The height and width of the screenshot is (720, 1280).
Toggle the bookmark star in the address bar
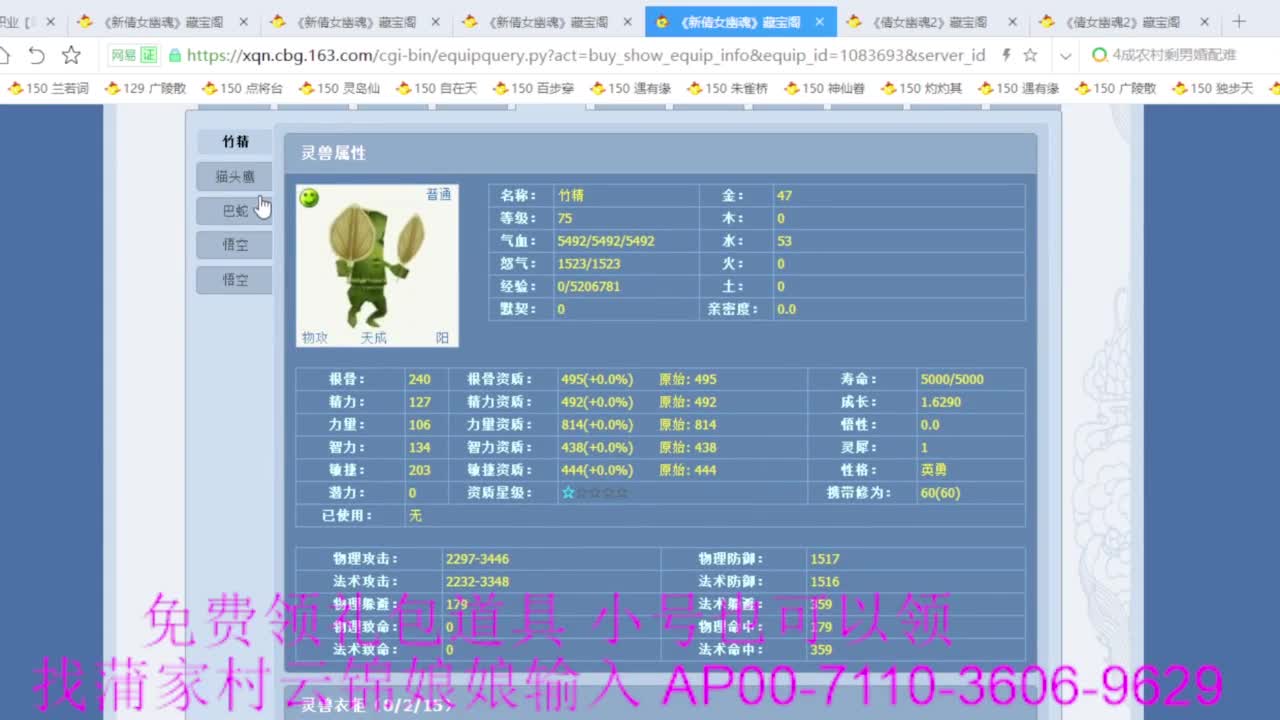coord(1030,56)
